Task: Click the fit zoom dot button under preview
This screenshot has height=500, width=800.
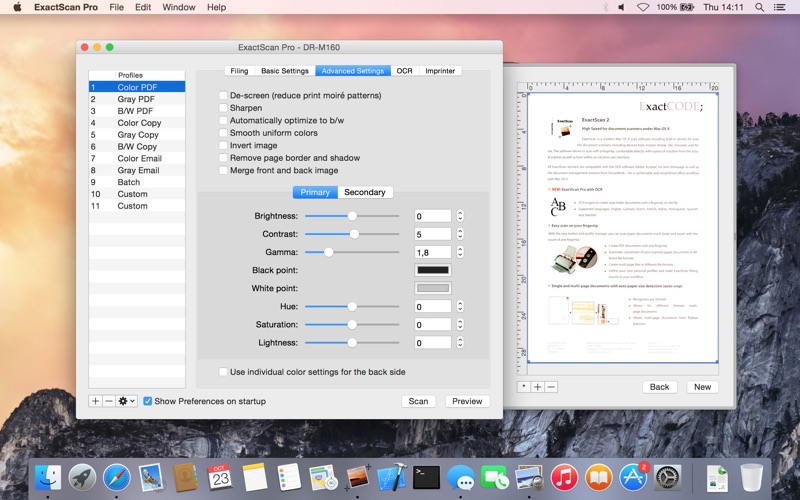Action: click(523, 386)
